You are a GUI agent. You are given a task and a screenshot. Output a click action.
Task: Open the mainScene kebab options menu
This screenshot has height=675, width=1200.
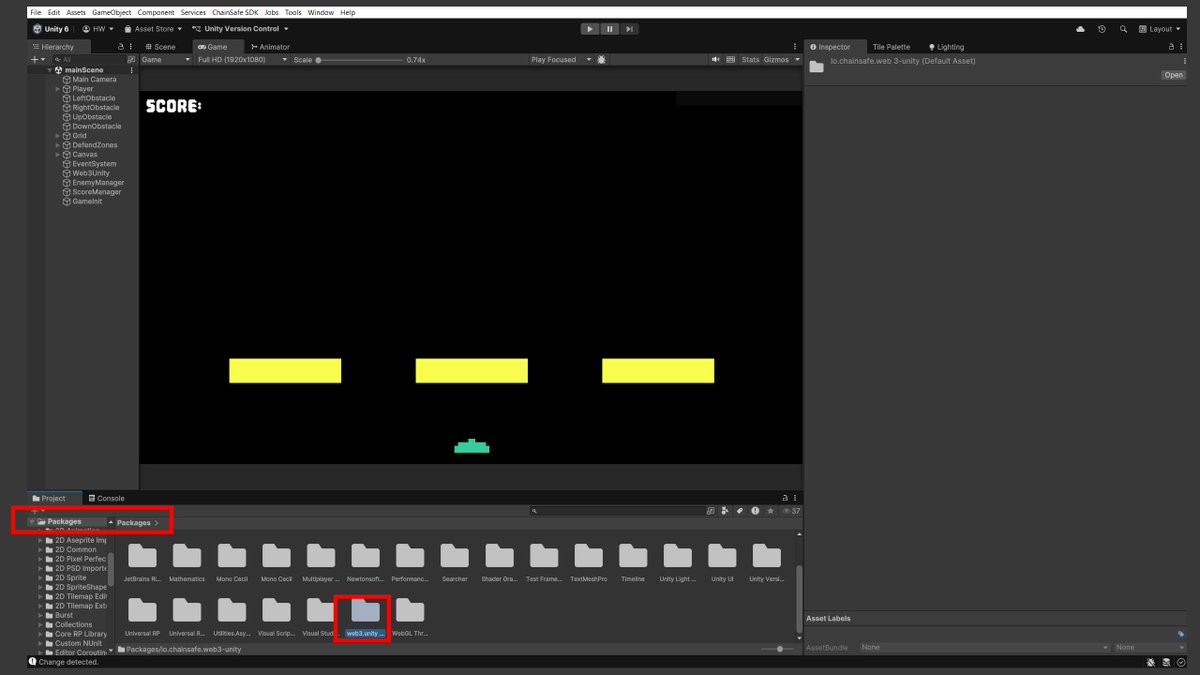point(131,70)
